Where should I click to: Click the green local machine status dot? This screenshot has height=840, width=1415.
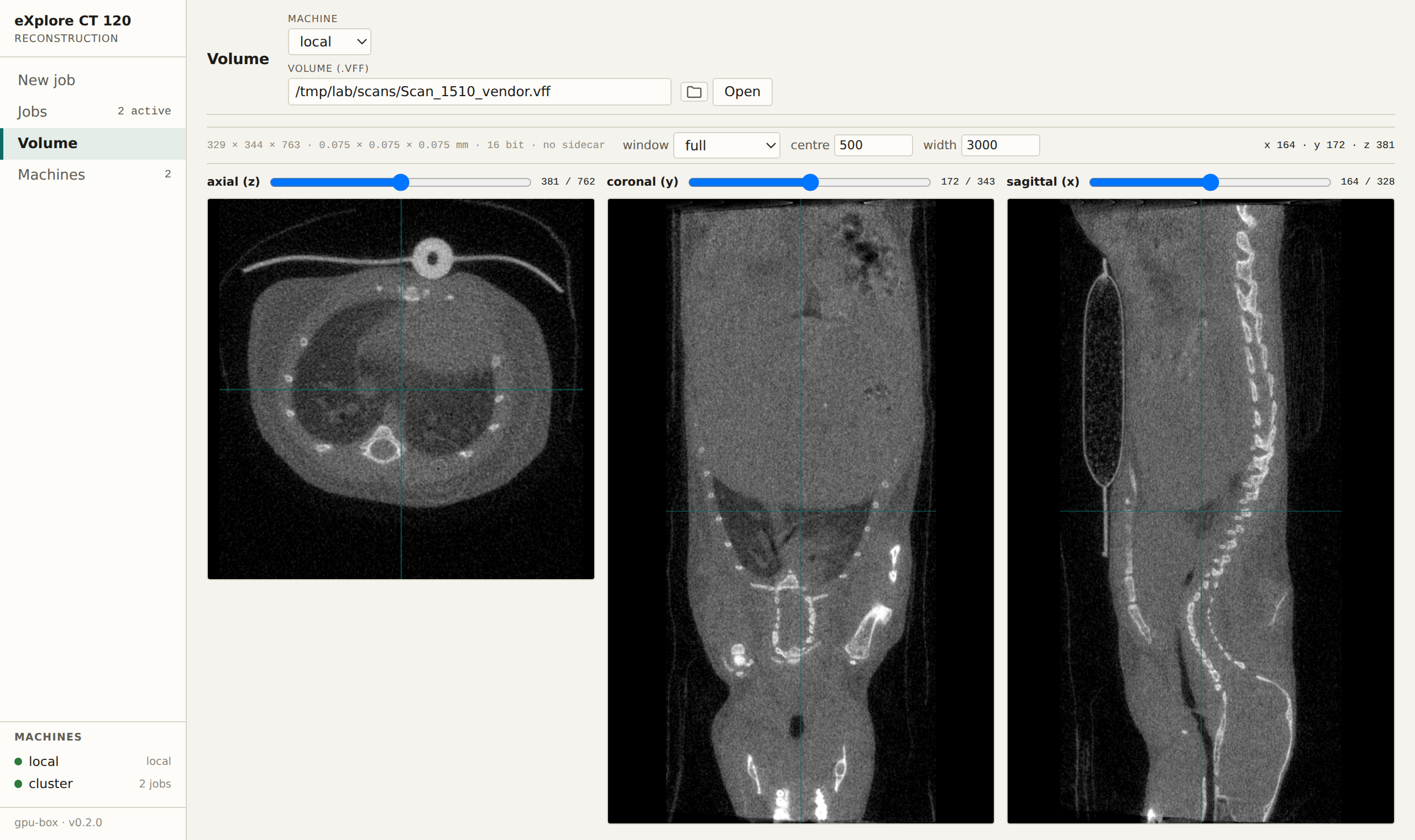point(18,762)
